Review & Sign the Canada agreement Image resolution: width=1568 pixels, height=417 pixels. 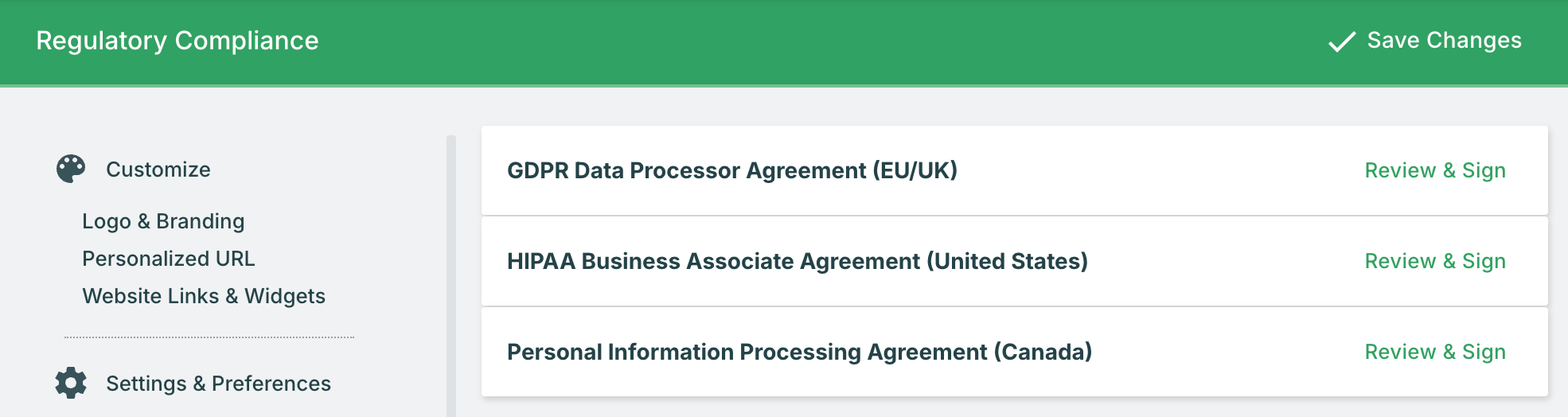tap(1434, 352)
